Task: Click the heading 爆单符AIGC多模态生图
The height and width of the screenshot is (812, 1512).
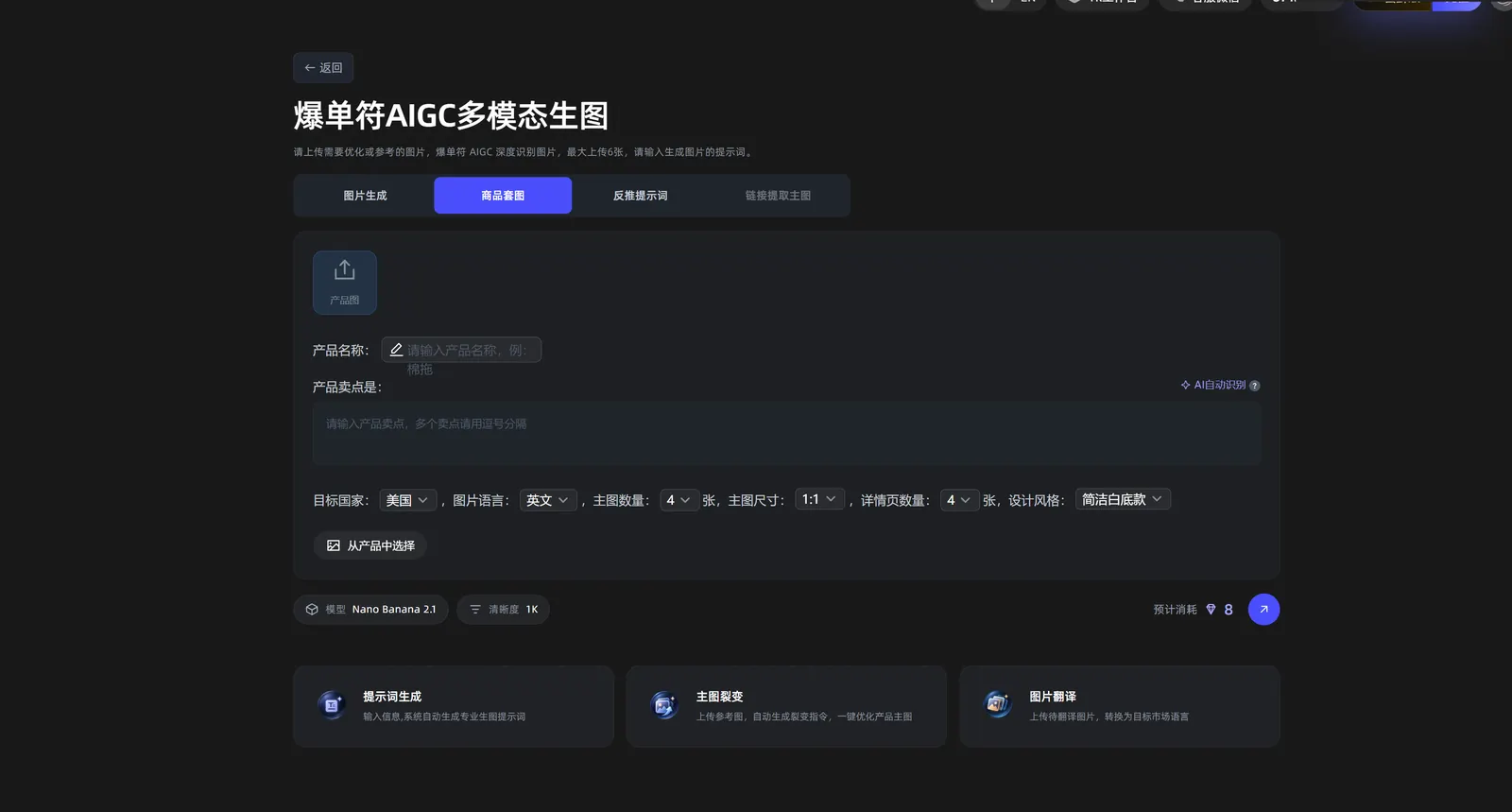Action: pos(451,115)
